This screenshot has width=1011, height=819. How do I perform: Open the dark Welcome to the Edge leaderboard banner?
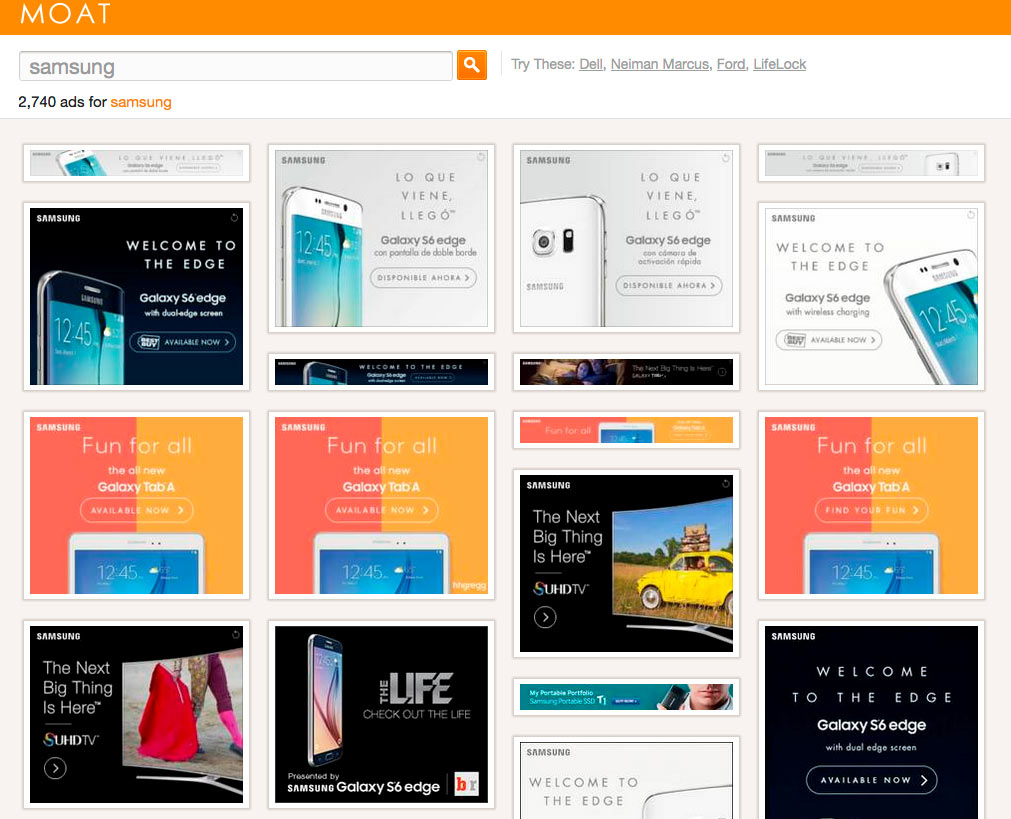click(382, 372)
